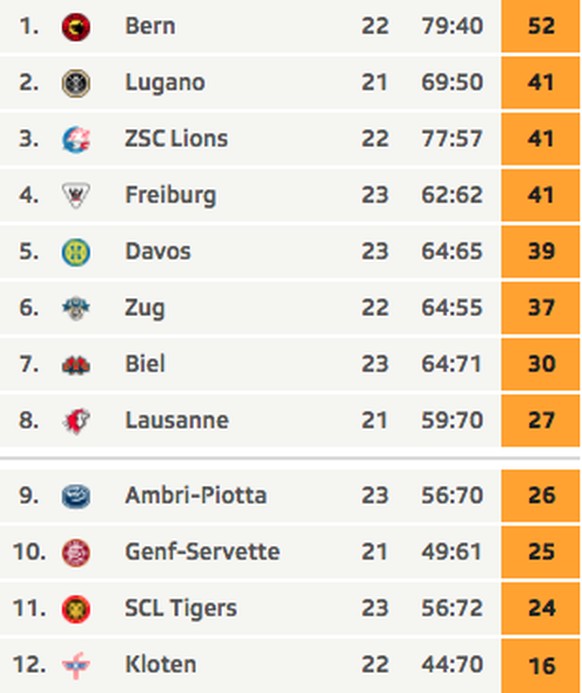The width and height of the screenshot is (582, 693).
Task: Select the Ambri-Piotta team name
Action: [196, 495]
